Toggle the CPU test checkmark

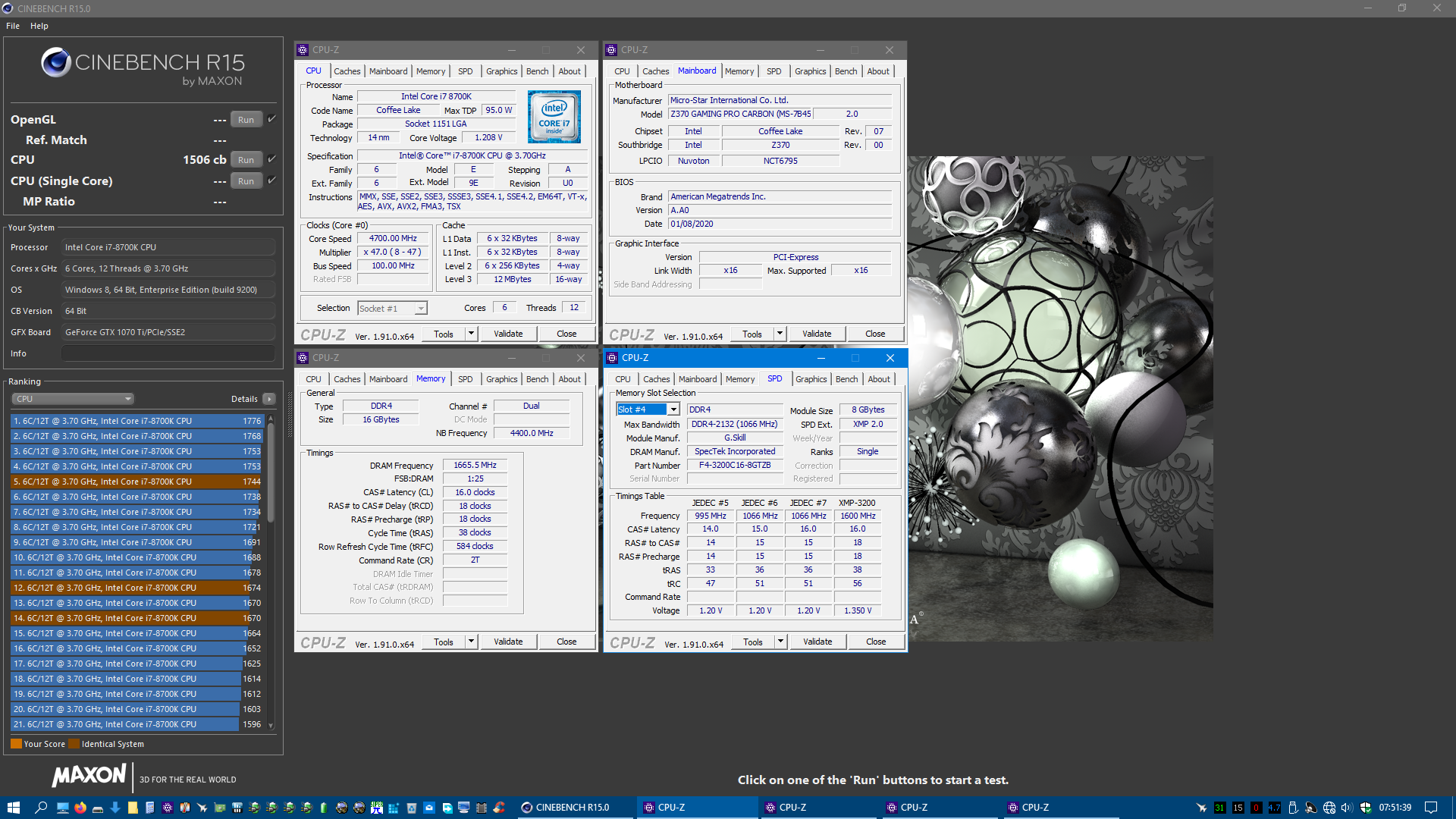(x=271, y=159)
